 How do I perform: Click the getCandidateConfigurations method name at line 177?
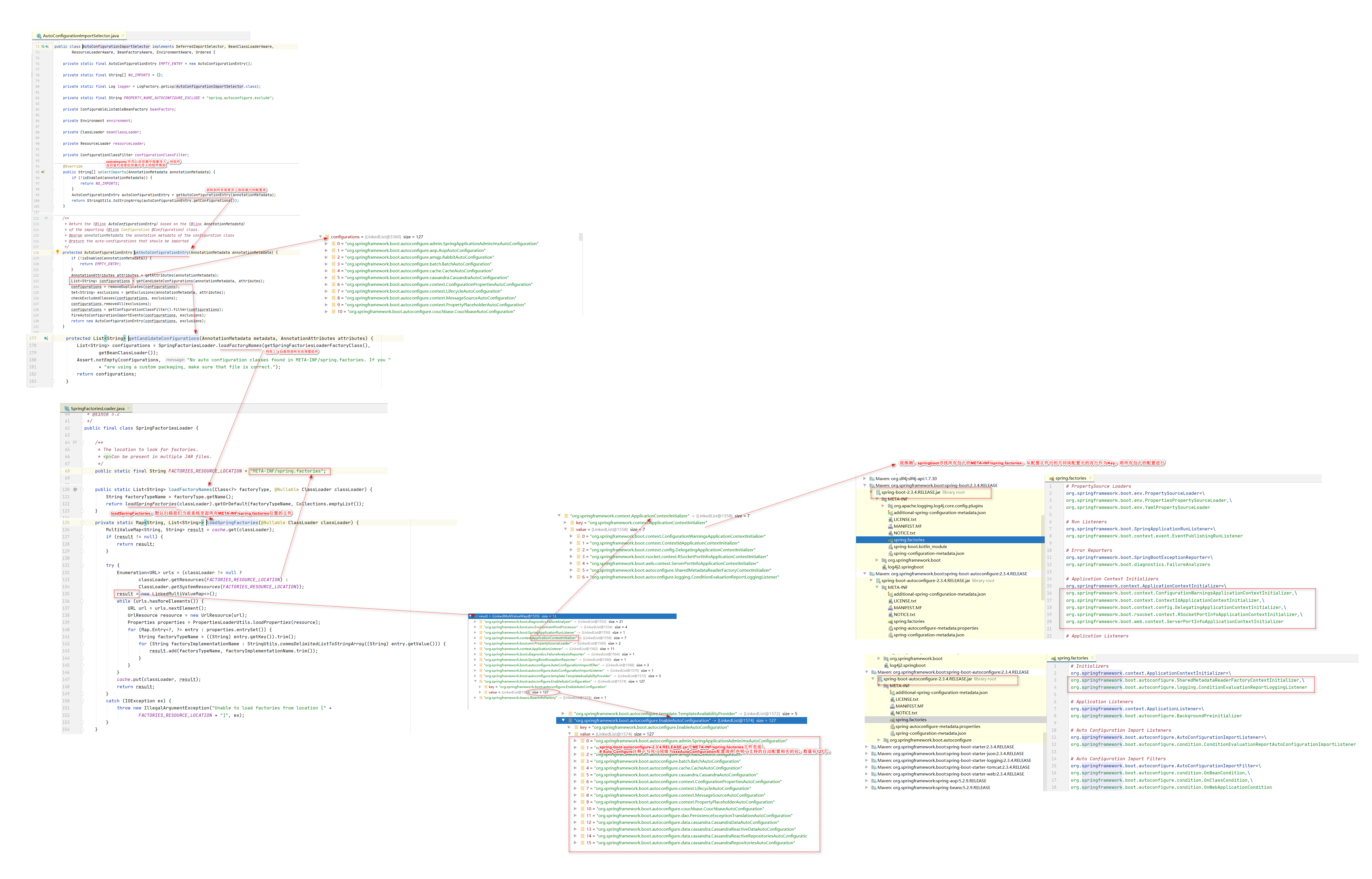click(164, 339)
